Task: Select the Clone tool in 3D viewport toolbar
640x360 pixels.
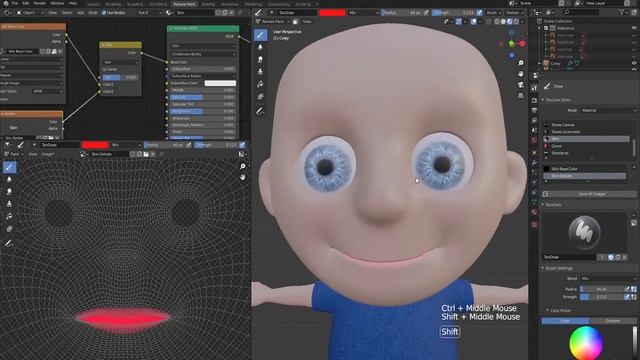Action: coord(260,72)
